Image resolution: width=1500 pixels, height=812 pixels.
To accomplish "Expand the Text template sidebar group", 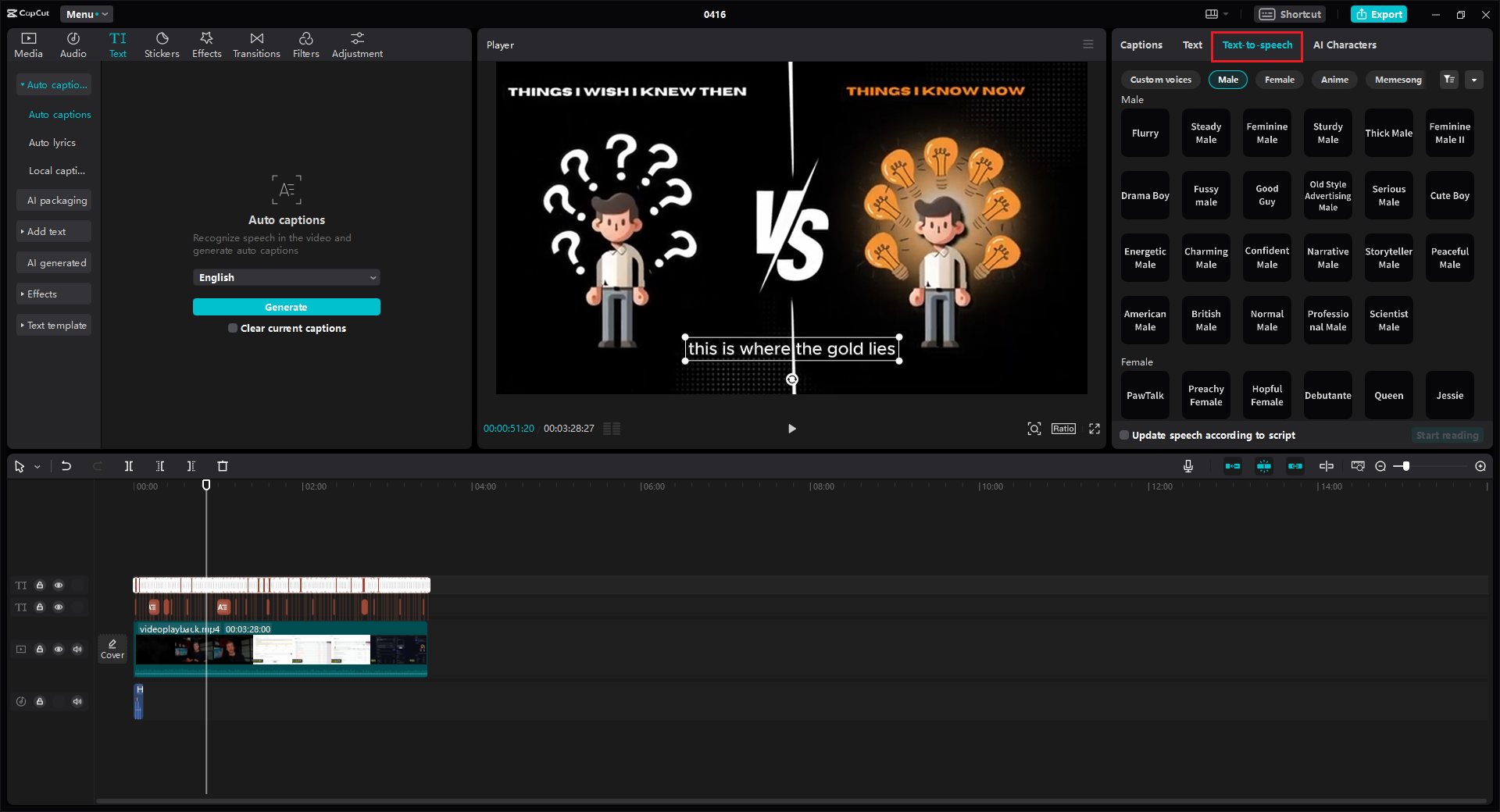I will pyautogui.click(x=54, y=325).
